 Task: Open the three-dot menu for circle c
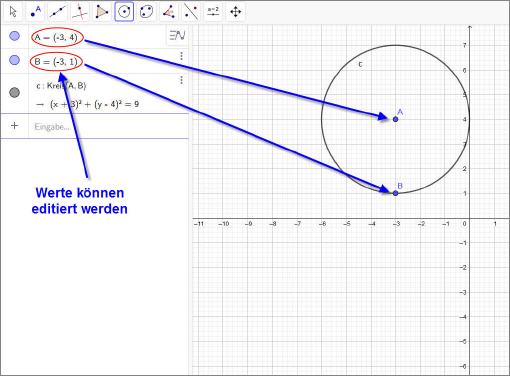[181, 80]
